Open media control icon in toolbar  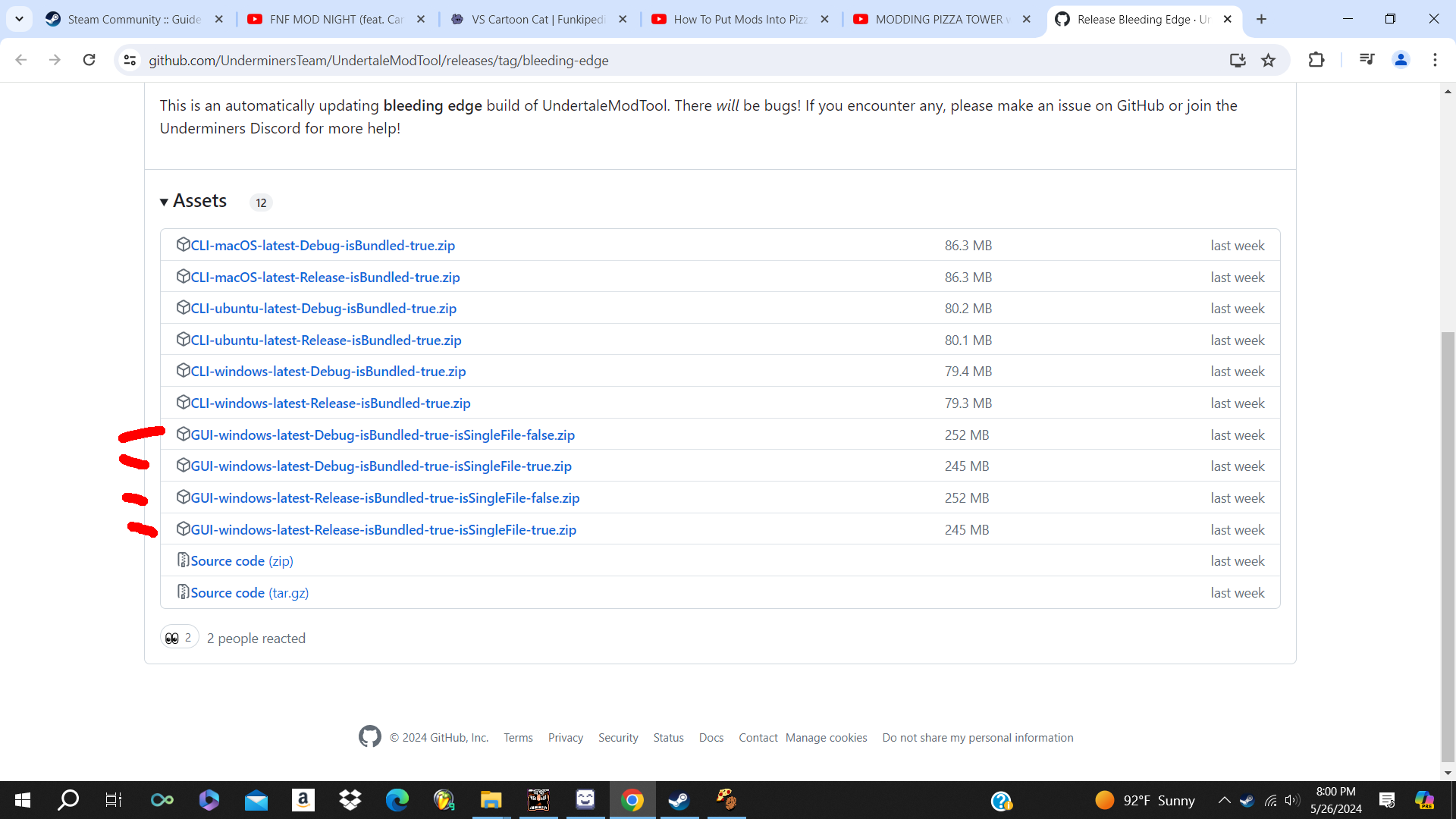coord(1367,60)
